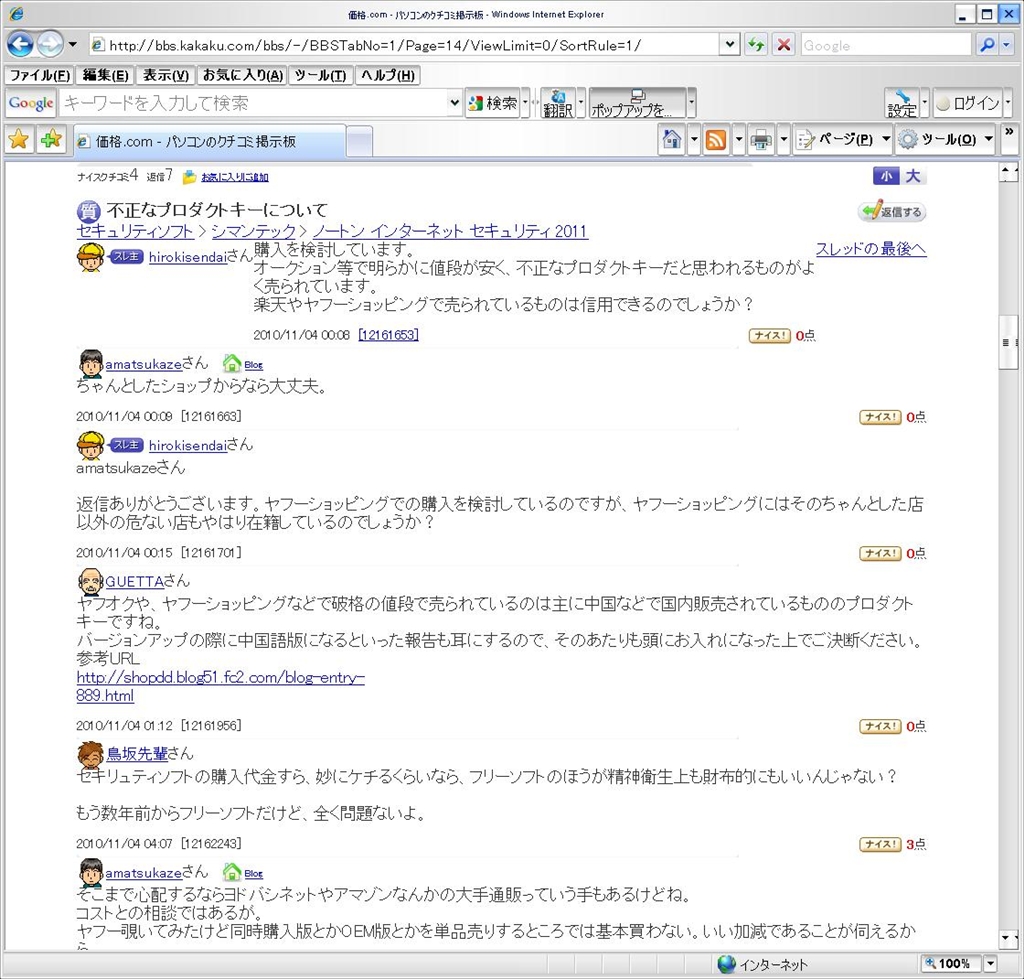The image size is (1024, 979).
Task: Add to Favorites with green plus star
Action: tap(50, 139)
